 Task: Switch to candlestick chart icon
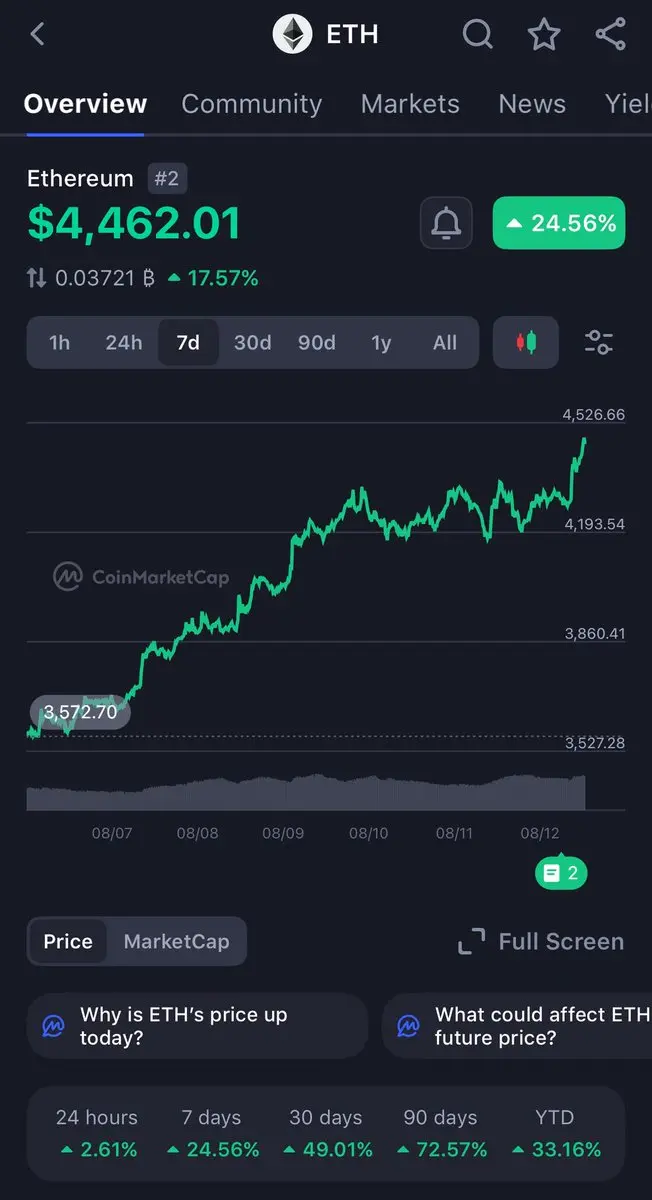(526, 343)
